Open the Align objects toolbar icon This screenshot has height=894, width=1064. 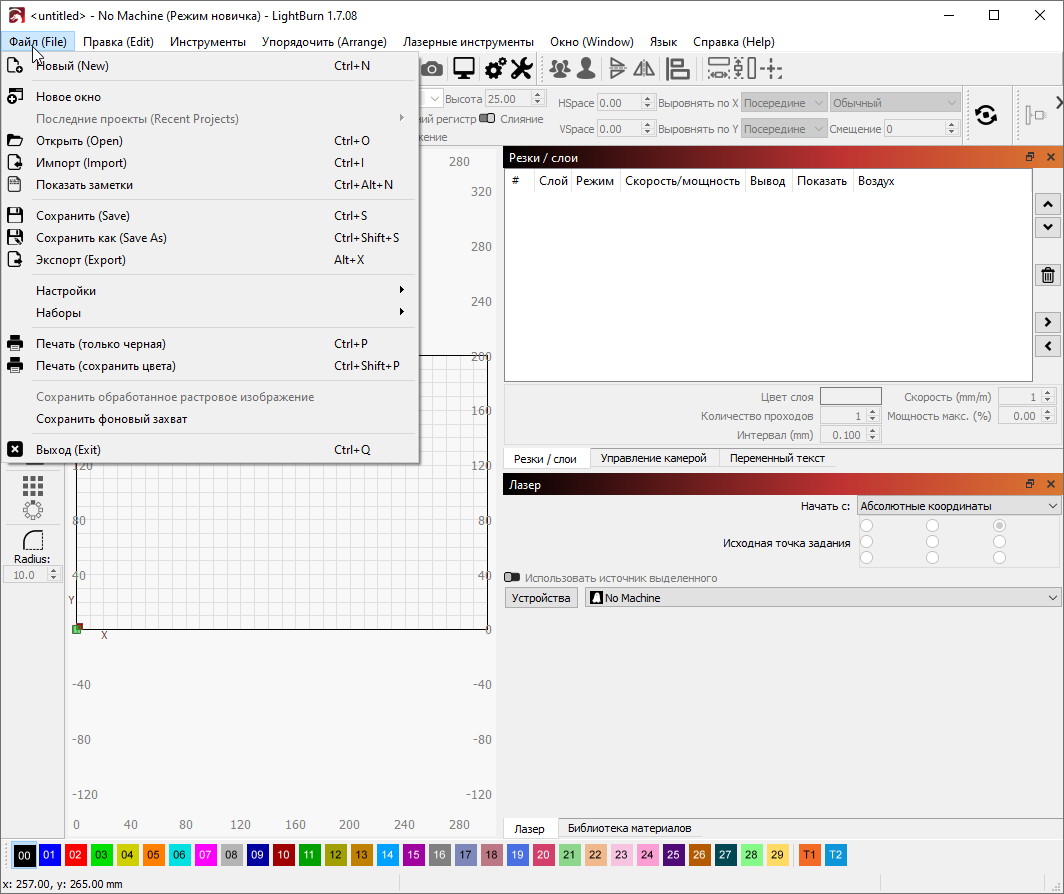[677, 69]
